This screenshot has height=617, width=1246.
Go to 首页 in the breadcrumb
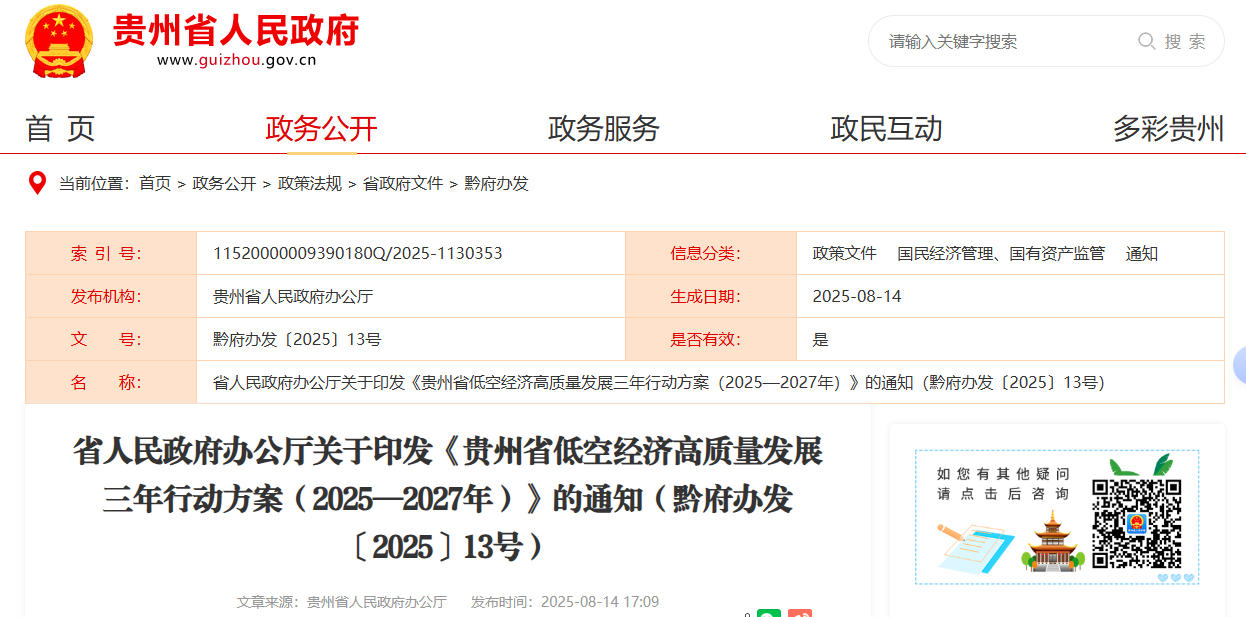point(155,184)
